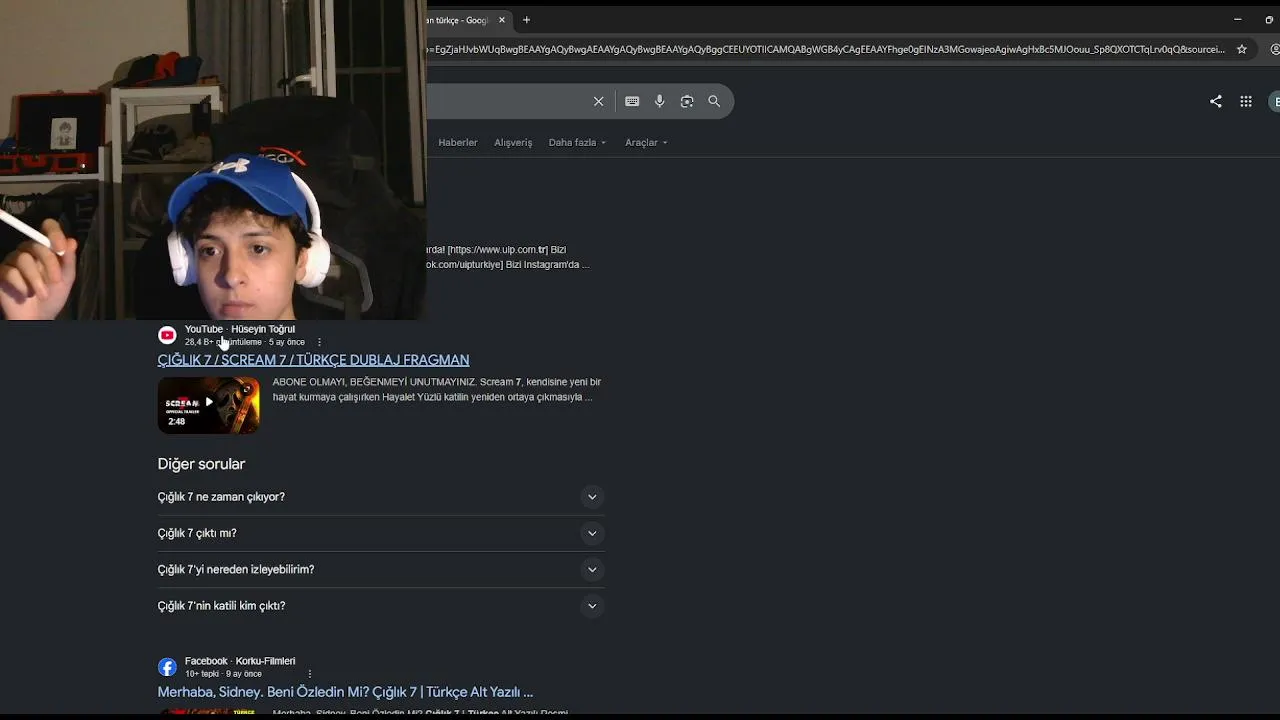The height and width of the screenshot is (720, 1280).
Task: Click the "Facebook · Korku-Filmleri" source text
Action: pyautogui.click(x=240, y=661)
